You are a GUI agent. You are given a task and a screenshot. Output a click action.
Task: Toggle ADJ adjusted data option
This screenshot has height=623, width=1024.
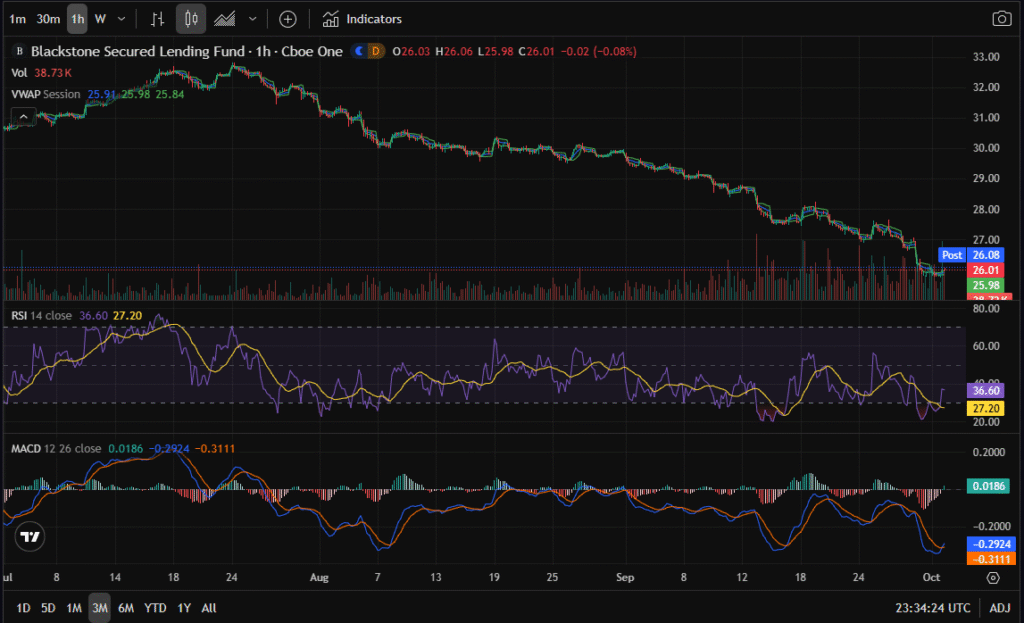(x=1000, y=608)
